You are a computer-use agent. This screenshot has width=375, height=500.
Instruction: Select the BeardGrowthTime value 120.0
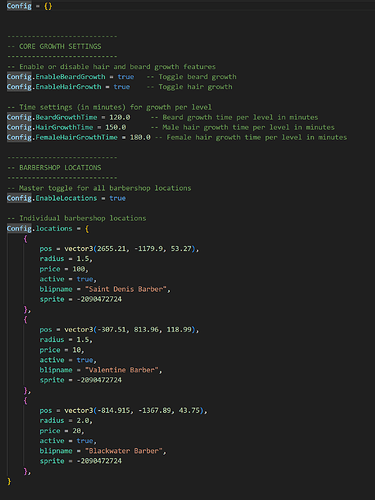coord(120,117)
